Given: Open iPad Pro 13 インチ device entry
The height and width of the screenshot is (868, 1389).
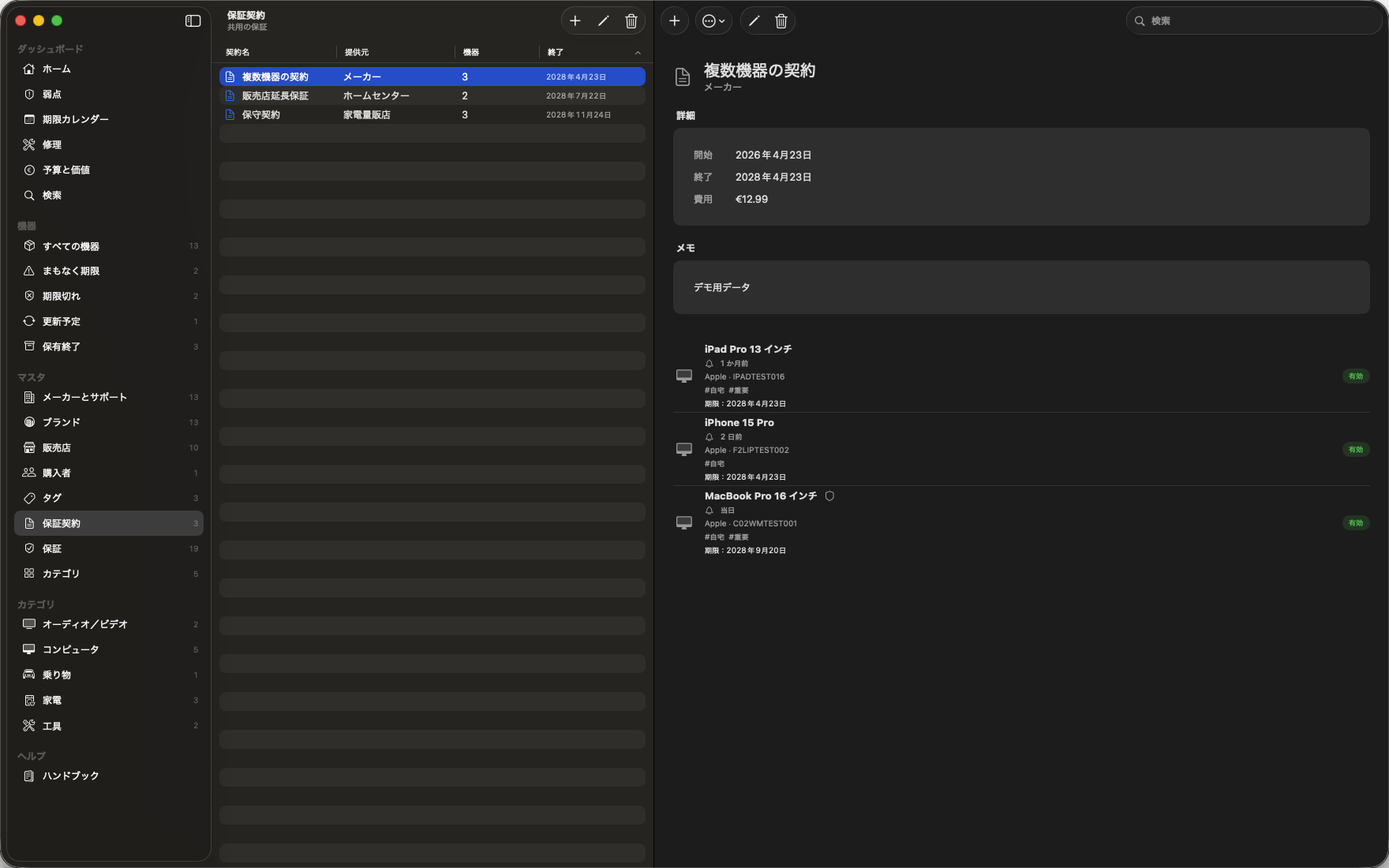Looking at the screenshot, I should click(1021, 376).
